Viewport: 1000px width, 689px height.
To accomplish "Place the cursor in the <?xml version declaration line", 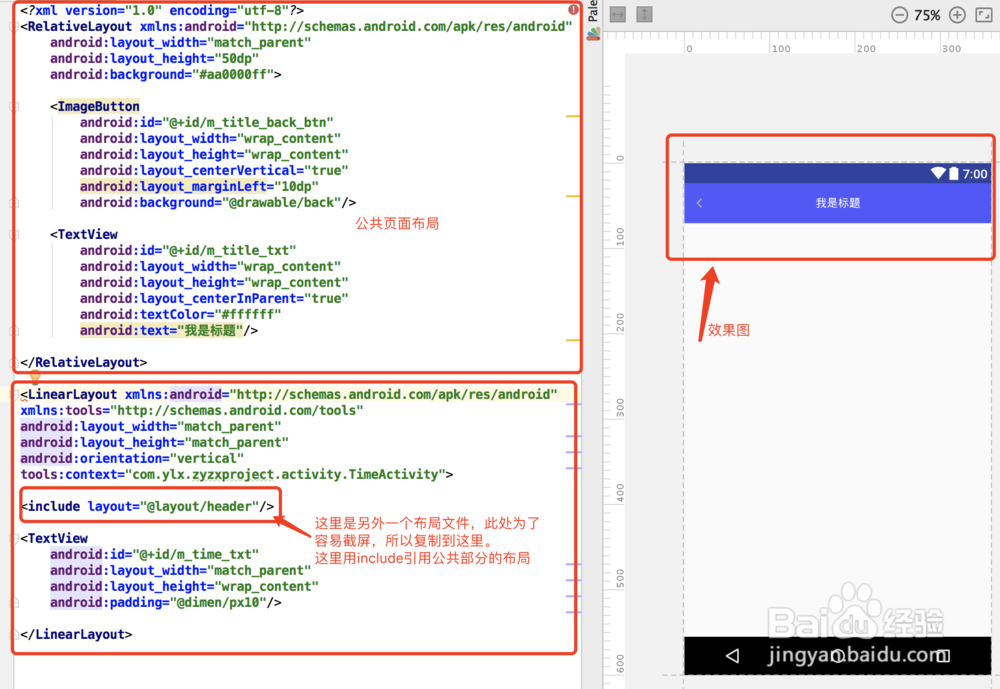I will 162,10.
